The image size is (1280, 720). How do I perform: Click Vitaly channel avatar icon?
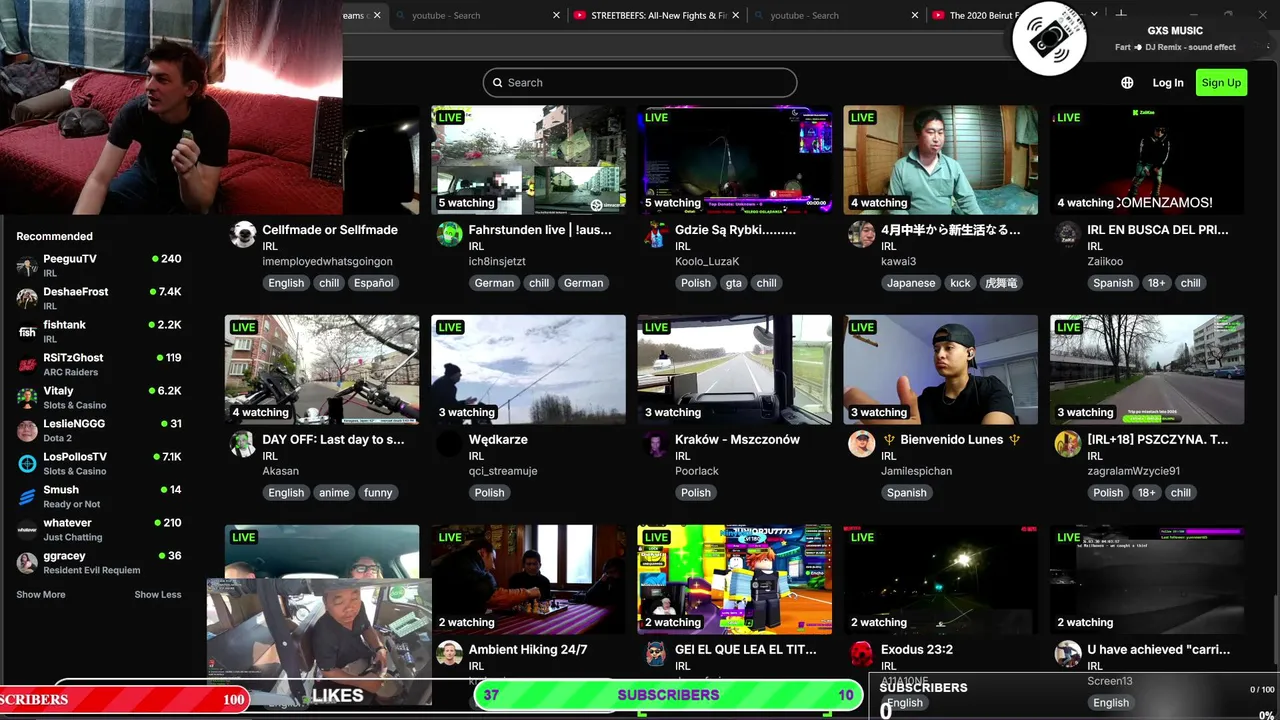tap(27, 398)
